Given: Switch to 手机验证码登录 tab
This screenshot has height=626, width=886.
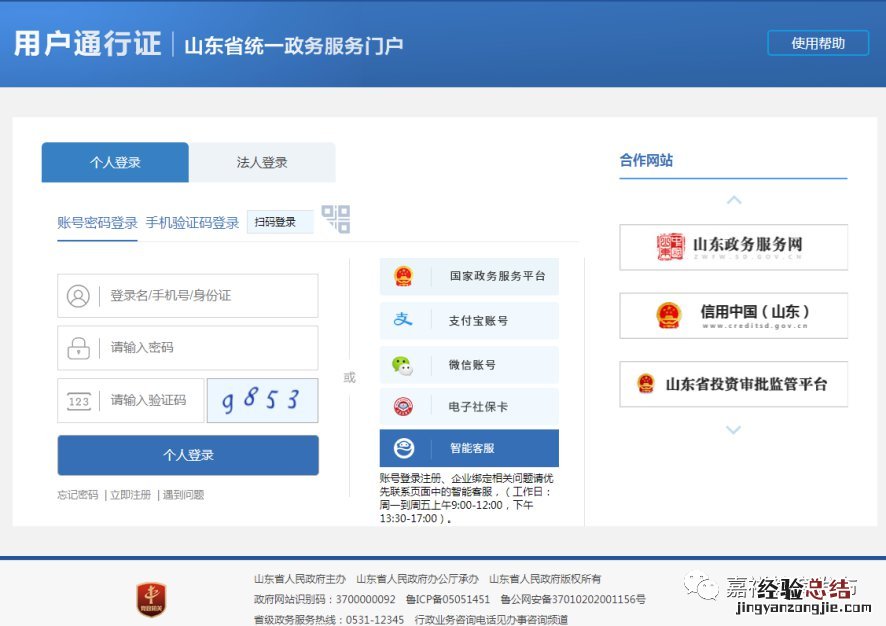Looking at the screenshot, I should [x=192, y=222].
